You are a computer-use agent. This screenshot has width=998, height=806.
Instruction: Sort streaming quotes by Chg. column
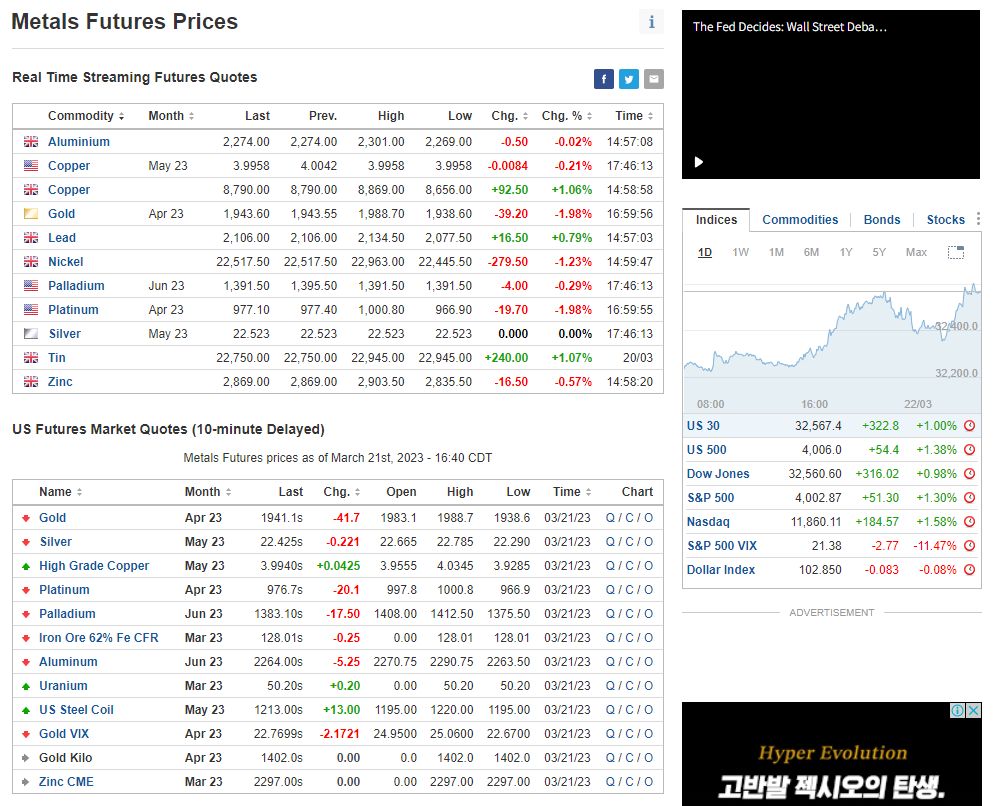509,116
